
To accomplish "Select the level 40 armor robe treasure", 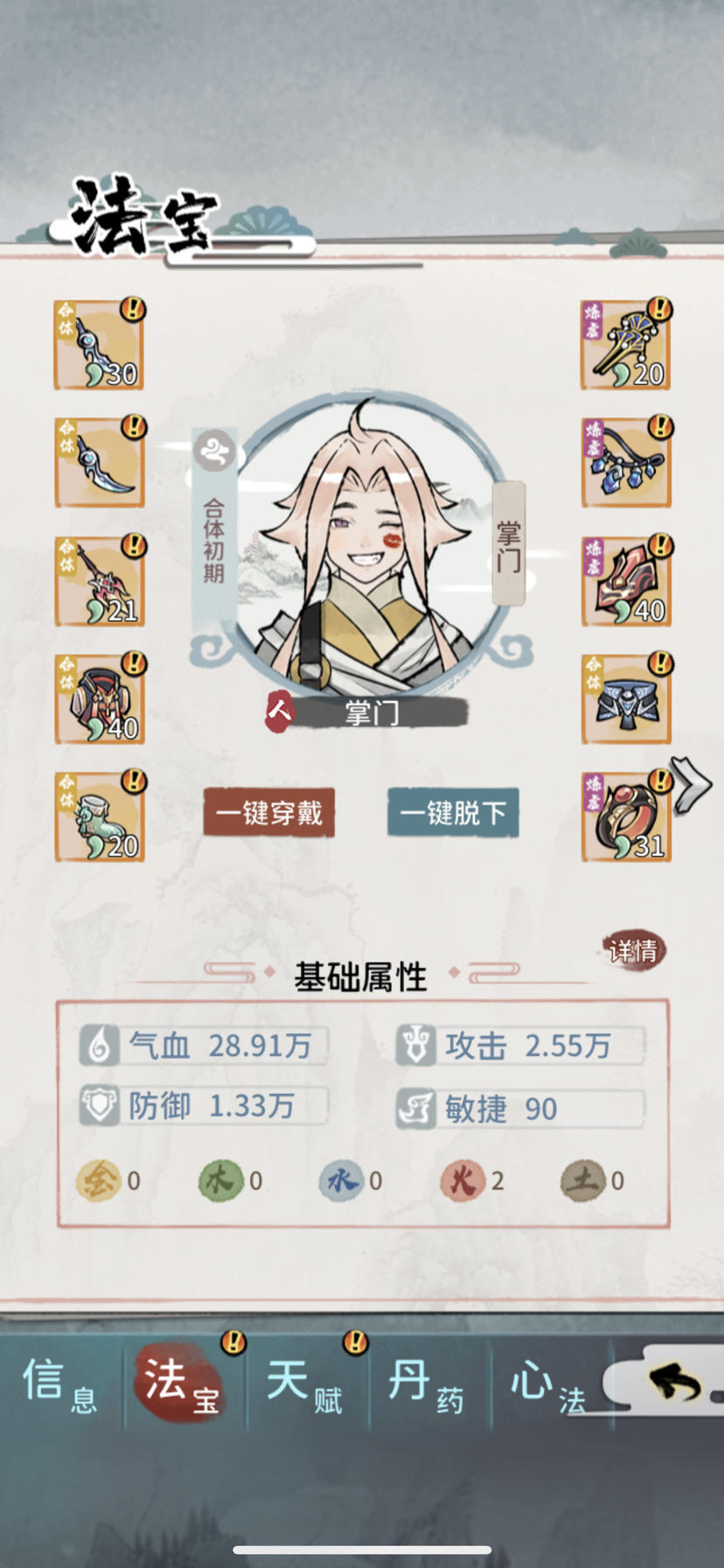I will (99, 699).
